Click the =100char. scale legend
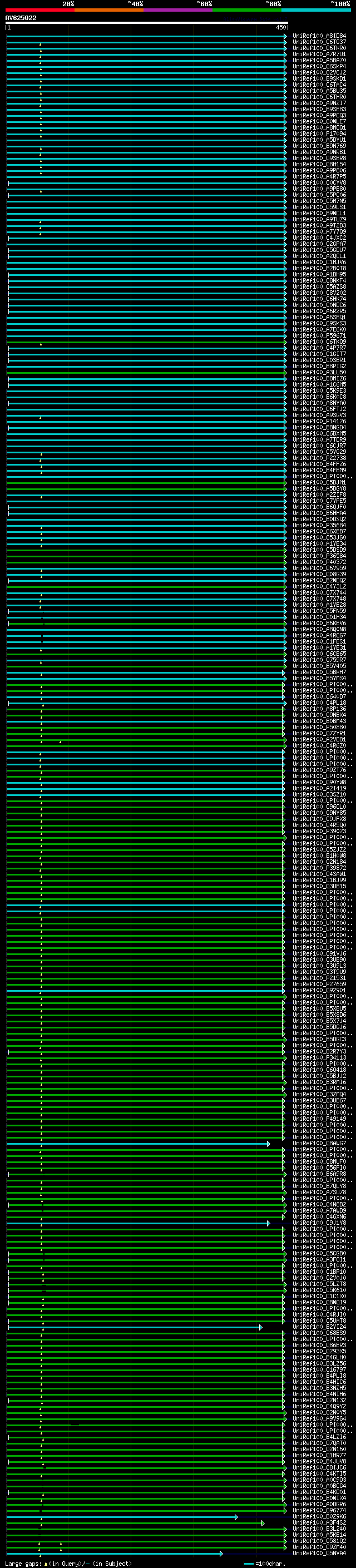356x1568 pixels. (x=264, y=1563)
